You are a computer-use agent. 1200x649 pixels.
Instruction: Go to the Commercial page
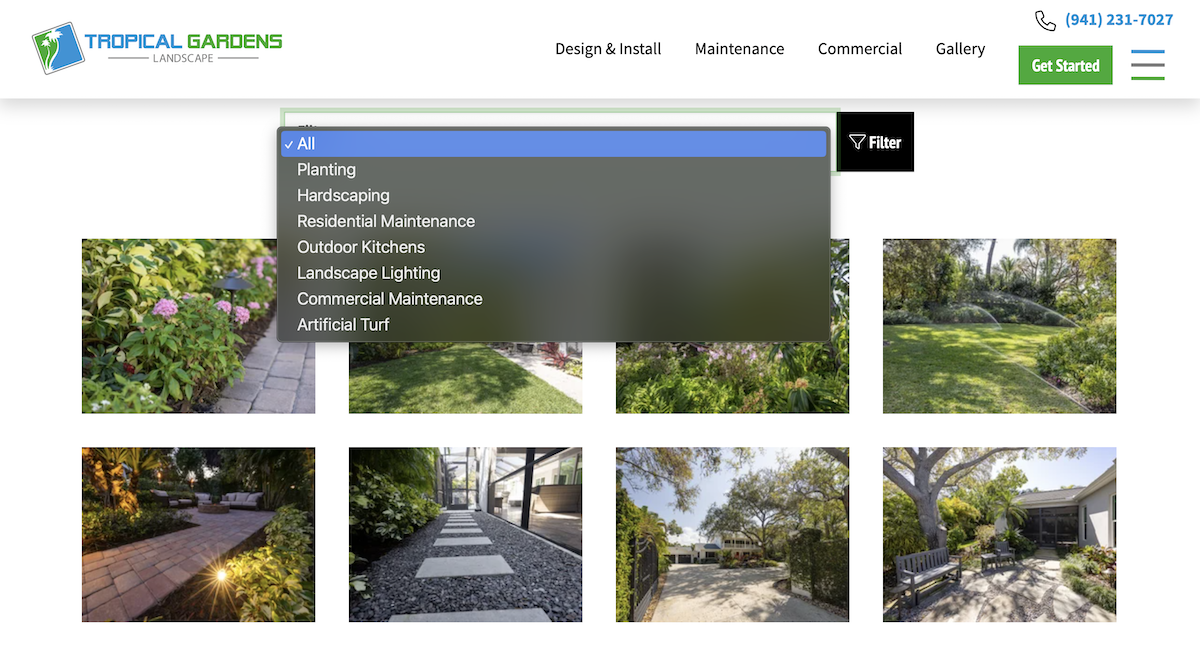[860, 49]
